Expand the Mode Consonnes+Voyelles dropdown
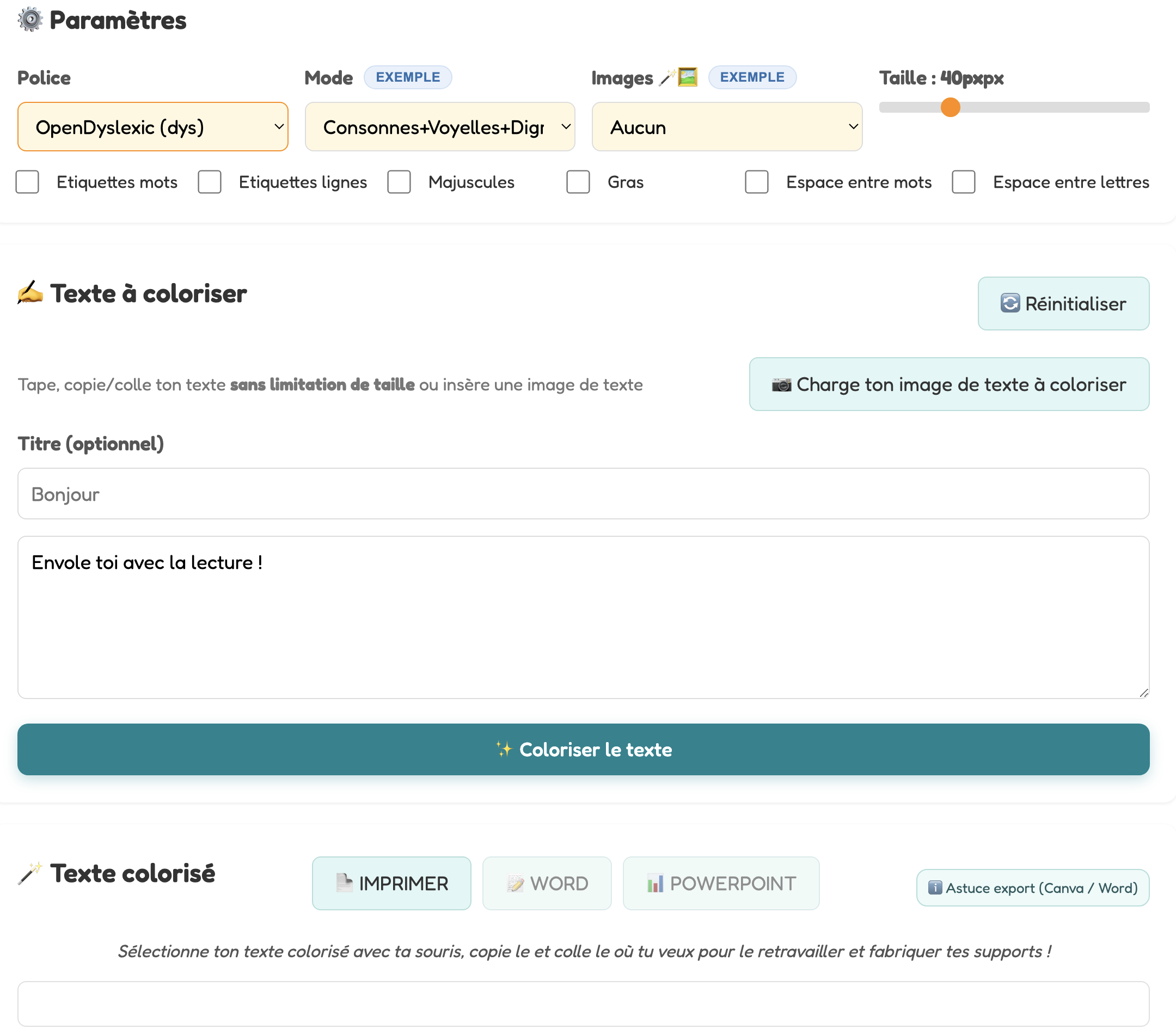1176x1029 pixels. tap(440, 127)
